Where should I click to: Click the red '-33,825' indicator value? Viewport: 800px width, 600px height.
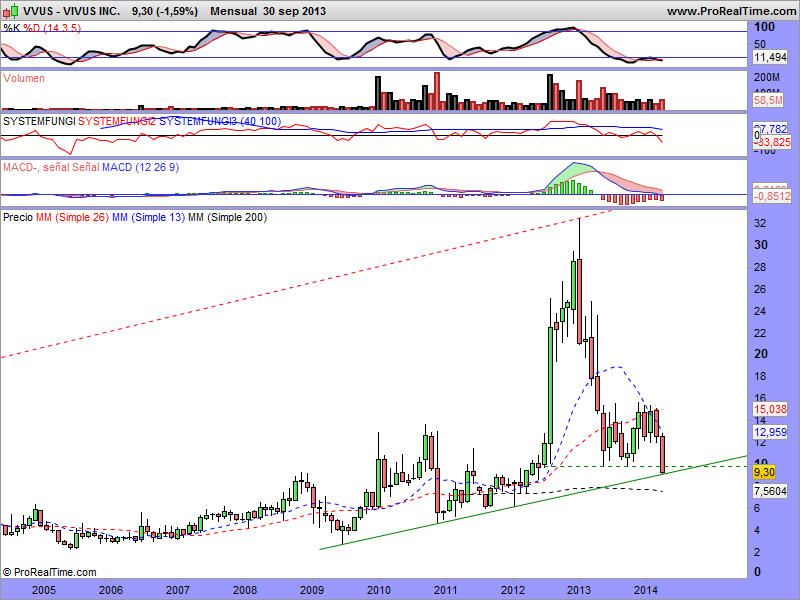pyautogui.click(x=772, y=142)
